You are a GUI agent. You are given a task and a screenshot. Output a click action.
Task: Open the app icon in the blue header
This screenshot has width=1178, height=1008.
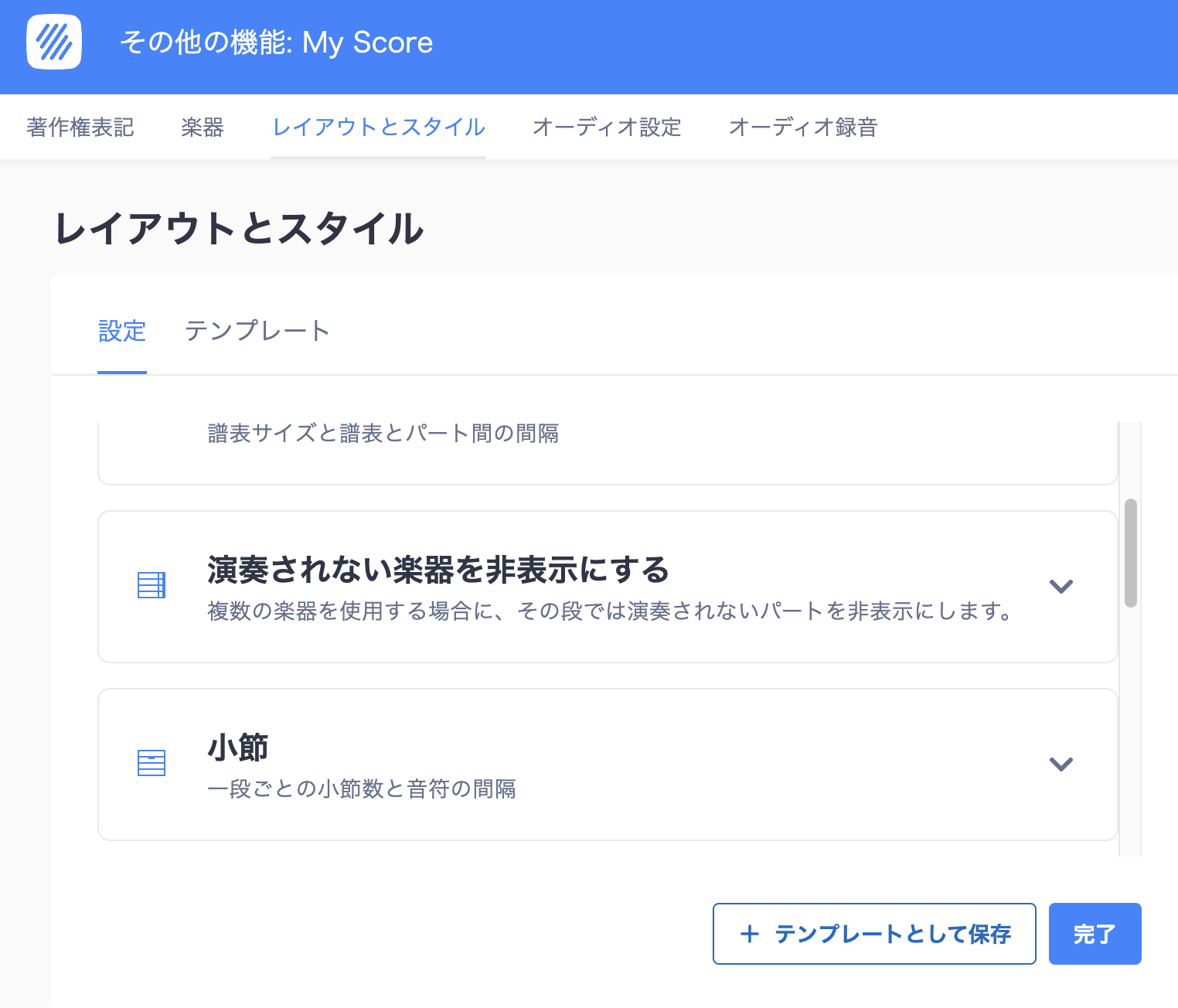53,44
